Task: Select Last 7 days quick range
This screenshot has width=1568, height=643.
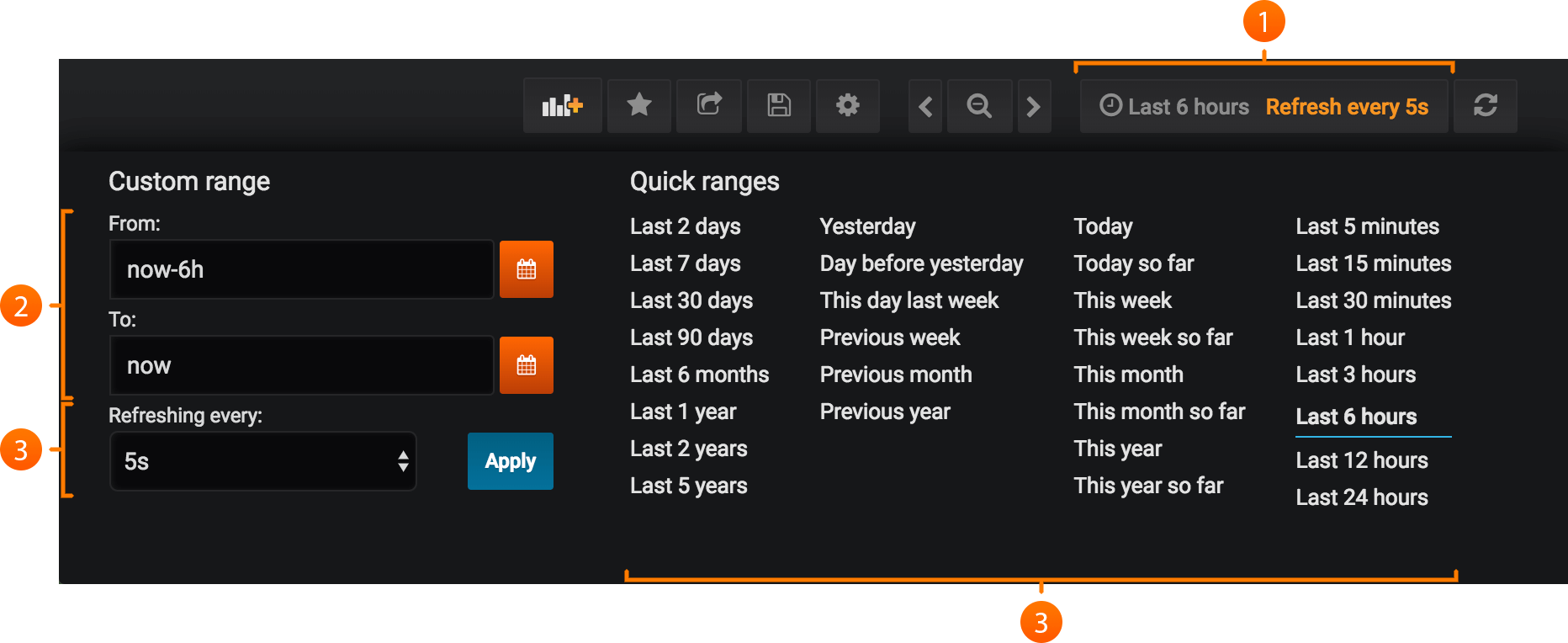Action: [x=685, y=263]
